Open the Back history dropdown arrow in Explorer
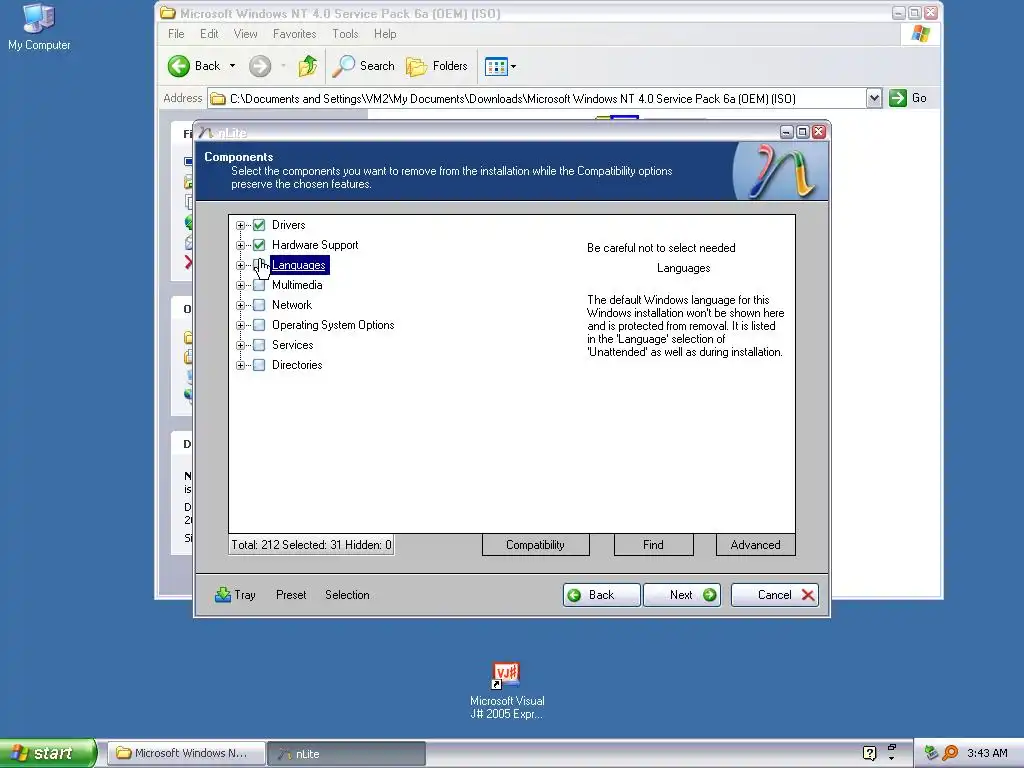Viewport: 1024px width, 768px height. [232, 66]
